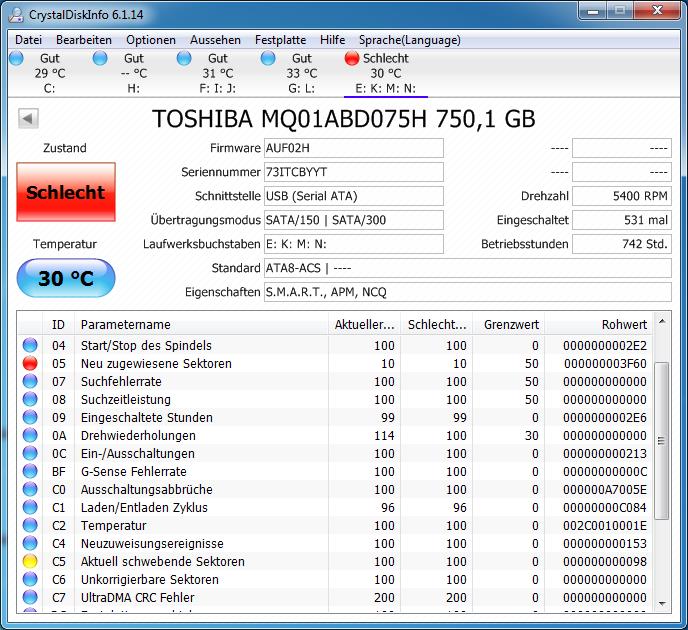Click the Drehzahl value 5400 RPM
688x630 pixels.
622,196
